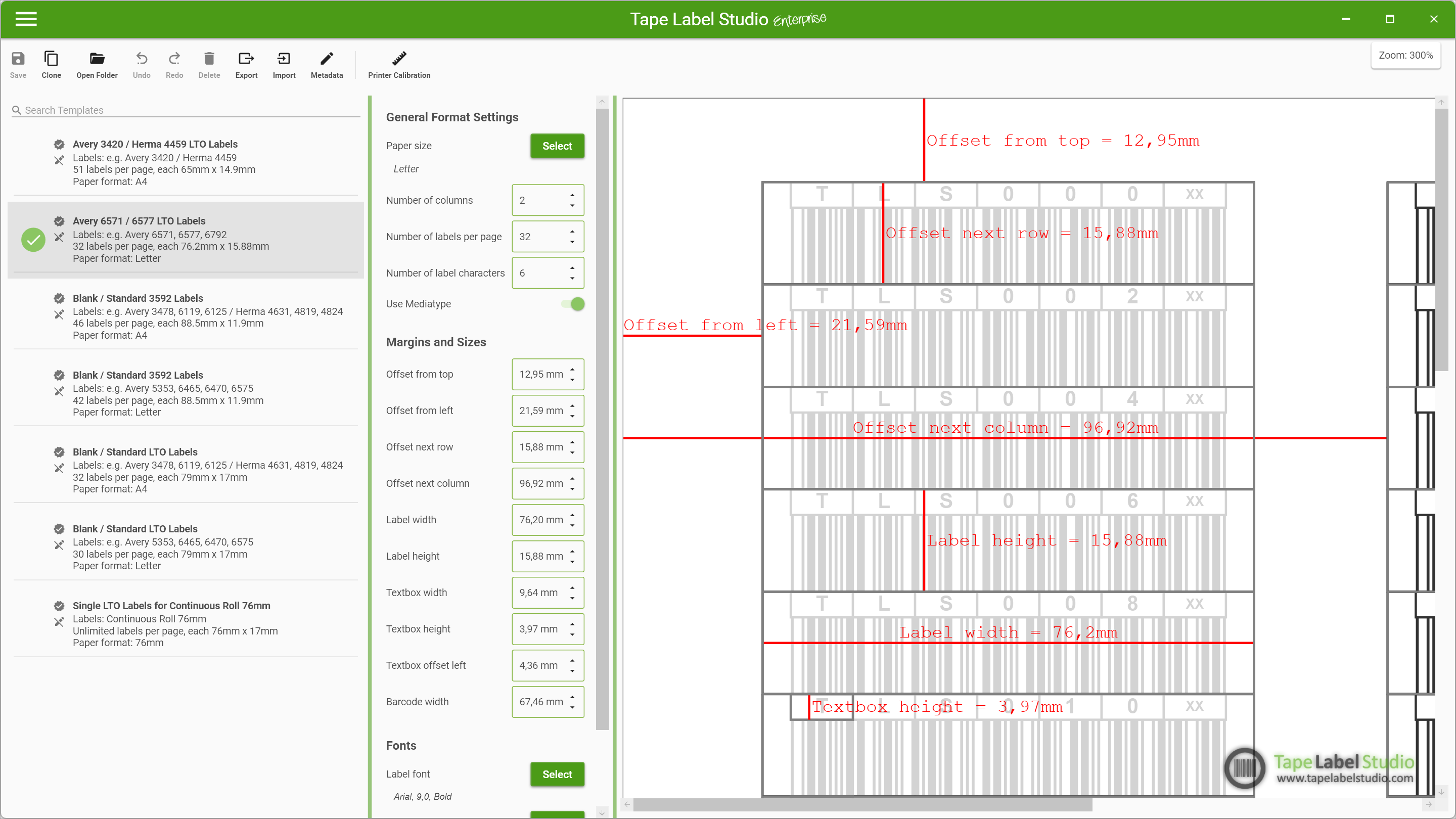Click the TLS002 label preview
Screen dimensions: 1456x819
click(x=1008, y=335)
